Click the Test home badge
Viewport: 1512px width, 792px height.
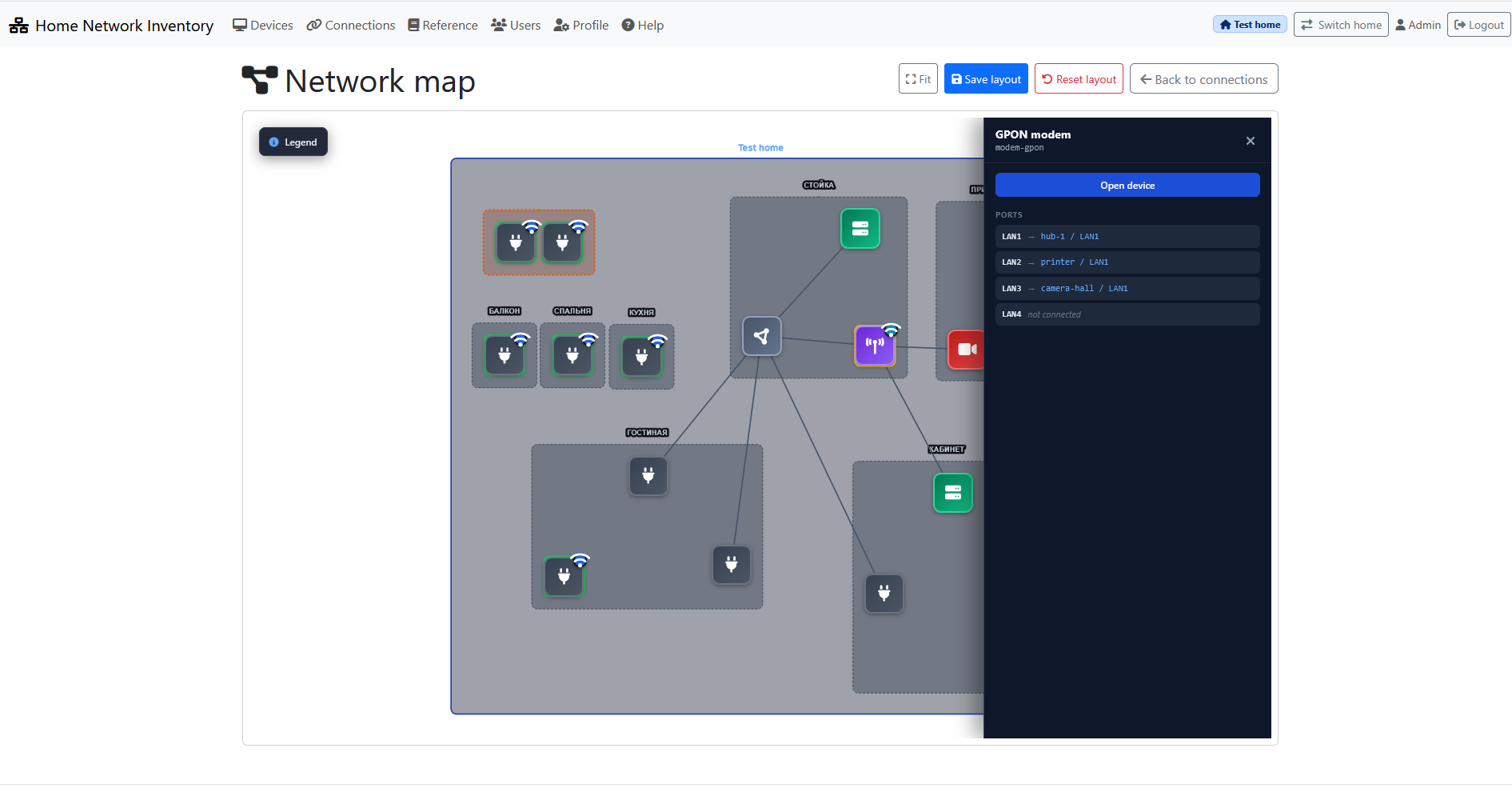pos(1250,25)
